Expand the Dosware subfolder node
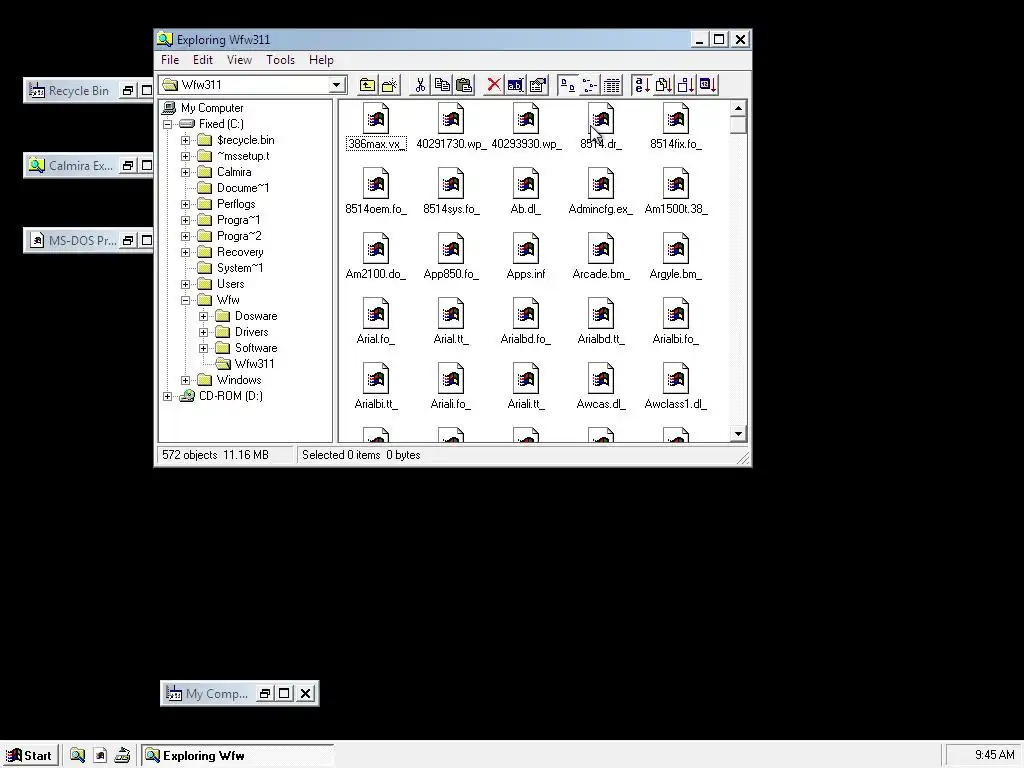Image resolution: width=1024 pixels, height=768 pixels. pos(204,316)
